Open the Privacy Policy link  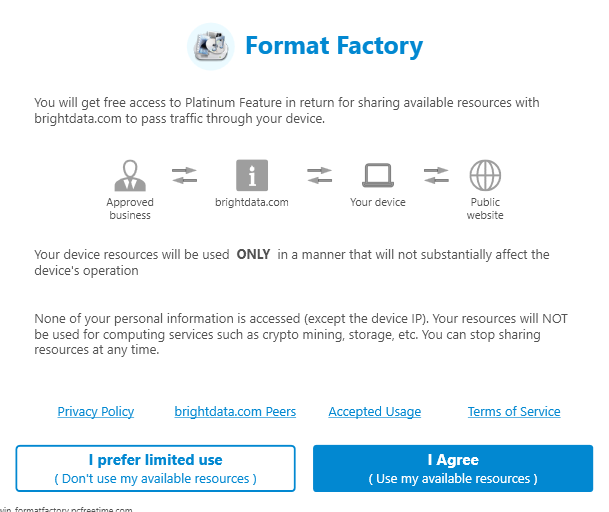[x=96, y=411]
